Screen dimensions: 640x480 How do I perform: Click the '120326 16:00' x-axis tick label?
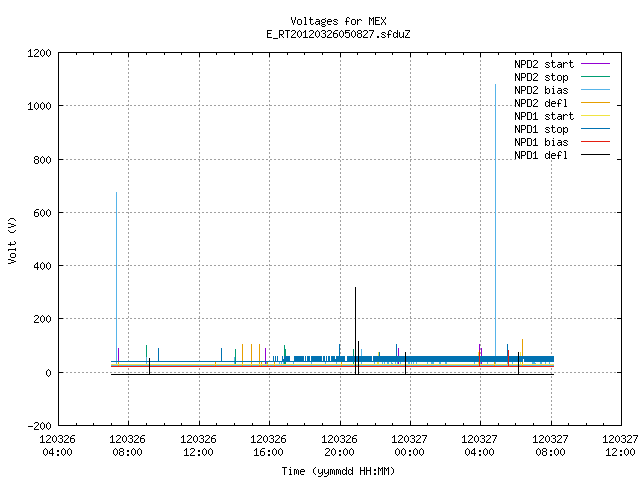pos(269,446)
